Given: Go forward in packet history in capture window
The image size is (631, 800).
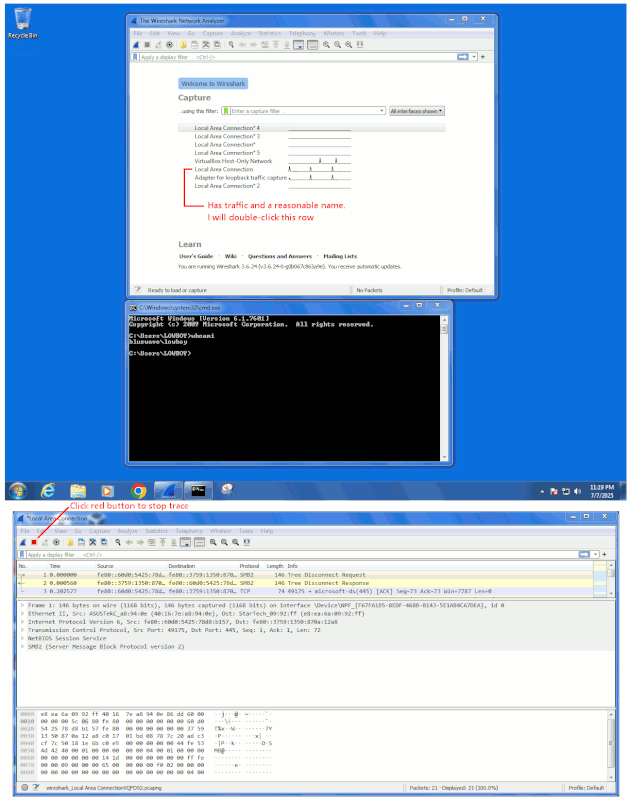Looking at the screenshot, I should [x=140, y=542].
